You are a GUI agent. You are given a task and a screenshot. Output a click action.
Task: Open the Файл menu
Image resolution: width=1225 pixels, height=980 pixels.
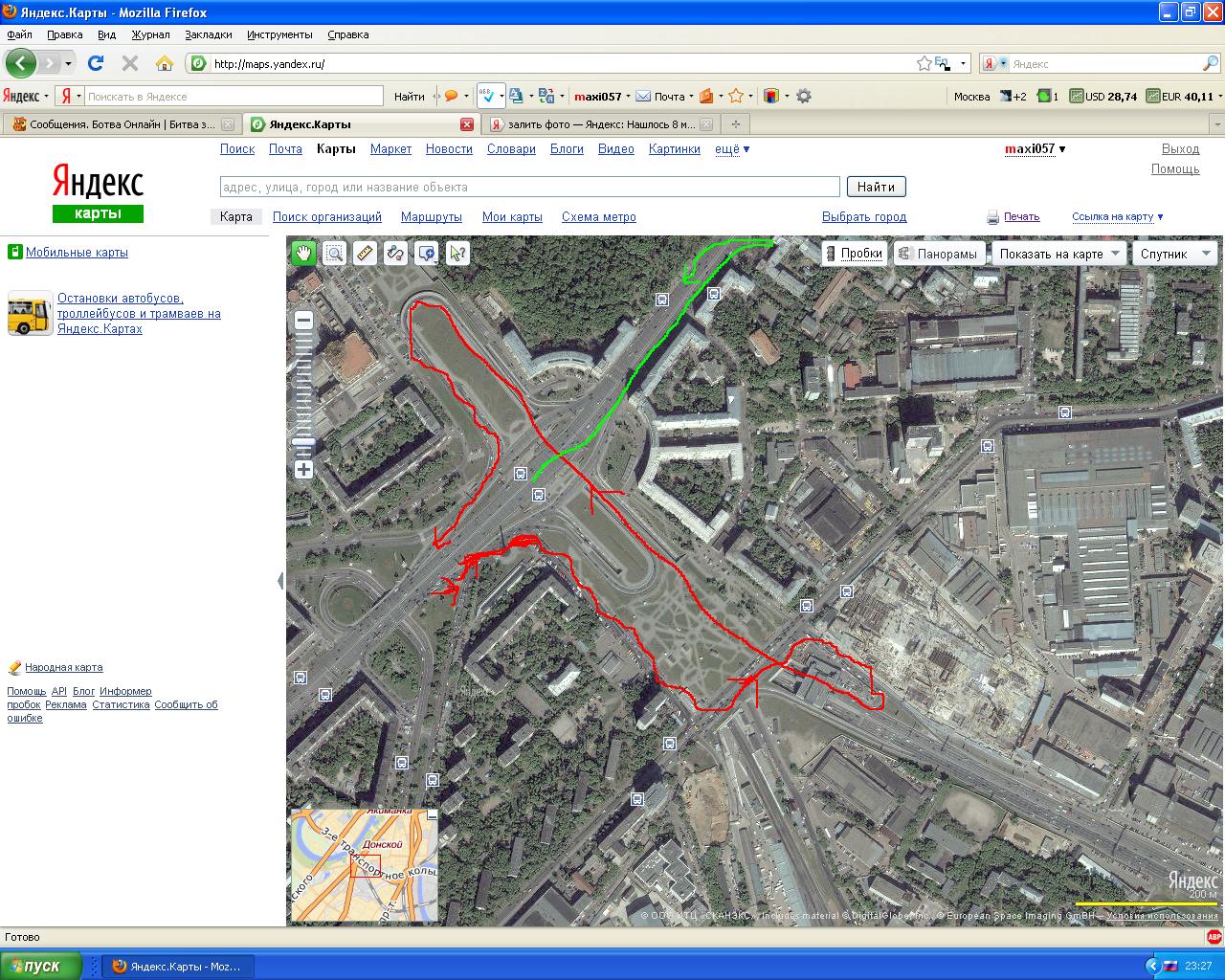pos(19,34)
